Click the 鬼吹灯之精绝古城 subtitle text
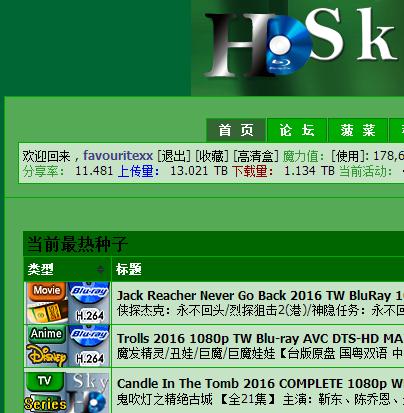404x413 pixels. pyautogui.click(x=165, y=399)
